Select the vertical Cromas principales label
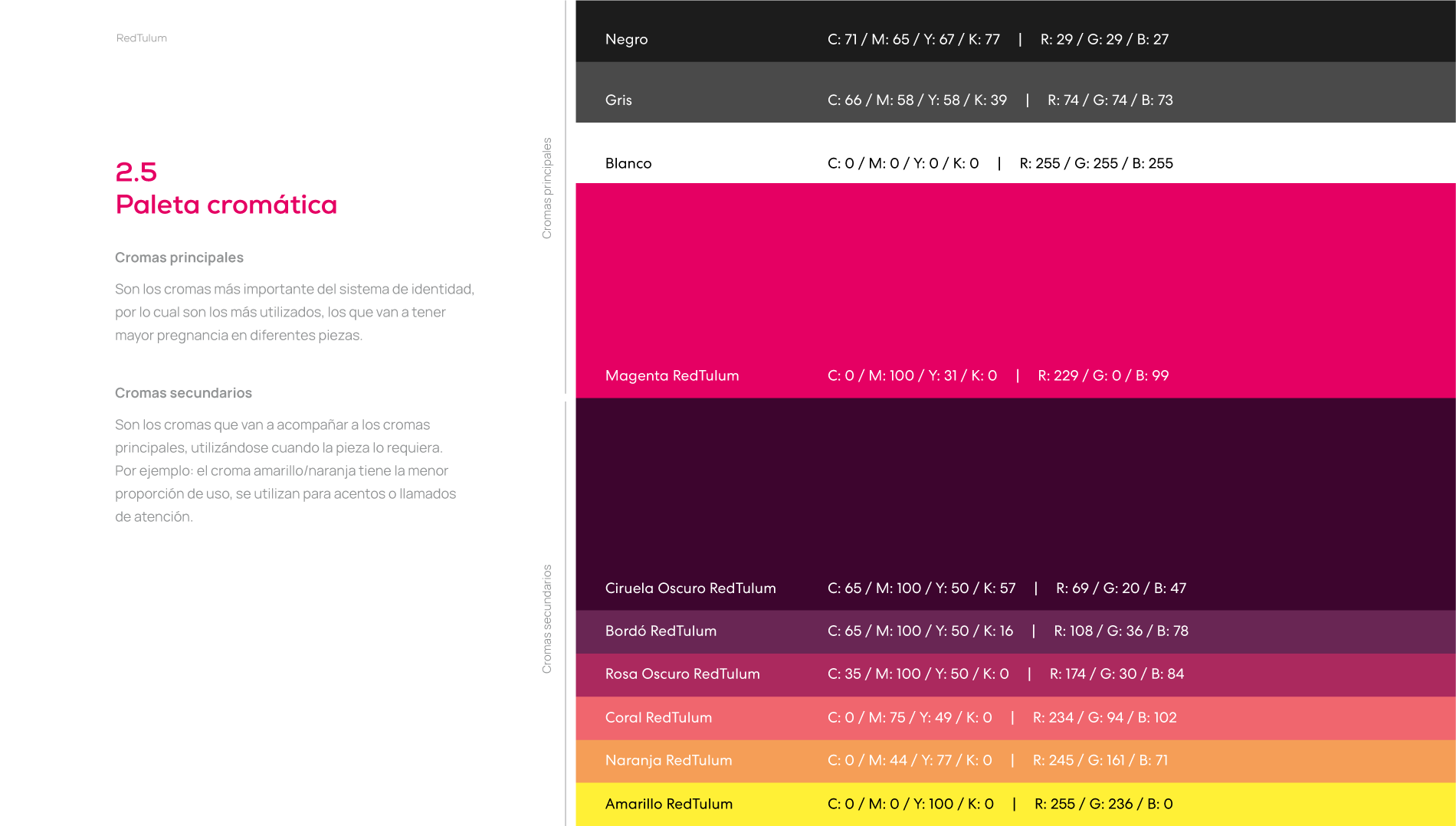The height and width of the screenshot is (826, 1456). [x=547, y=188]
